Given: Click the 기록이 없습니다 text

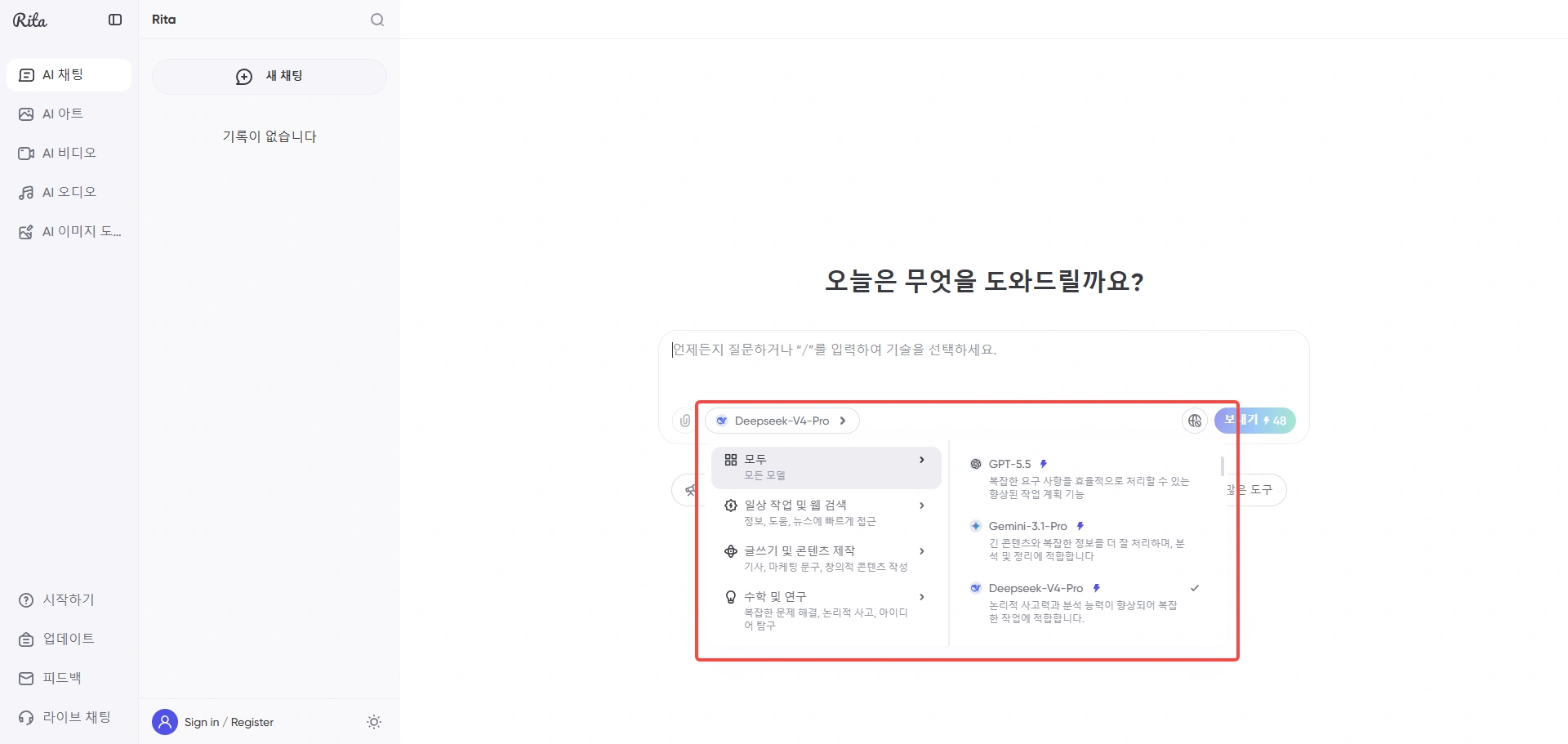Looking at the screenshot, I should [269, 136].
